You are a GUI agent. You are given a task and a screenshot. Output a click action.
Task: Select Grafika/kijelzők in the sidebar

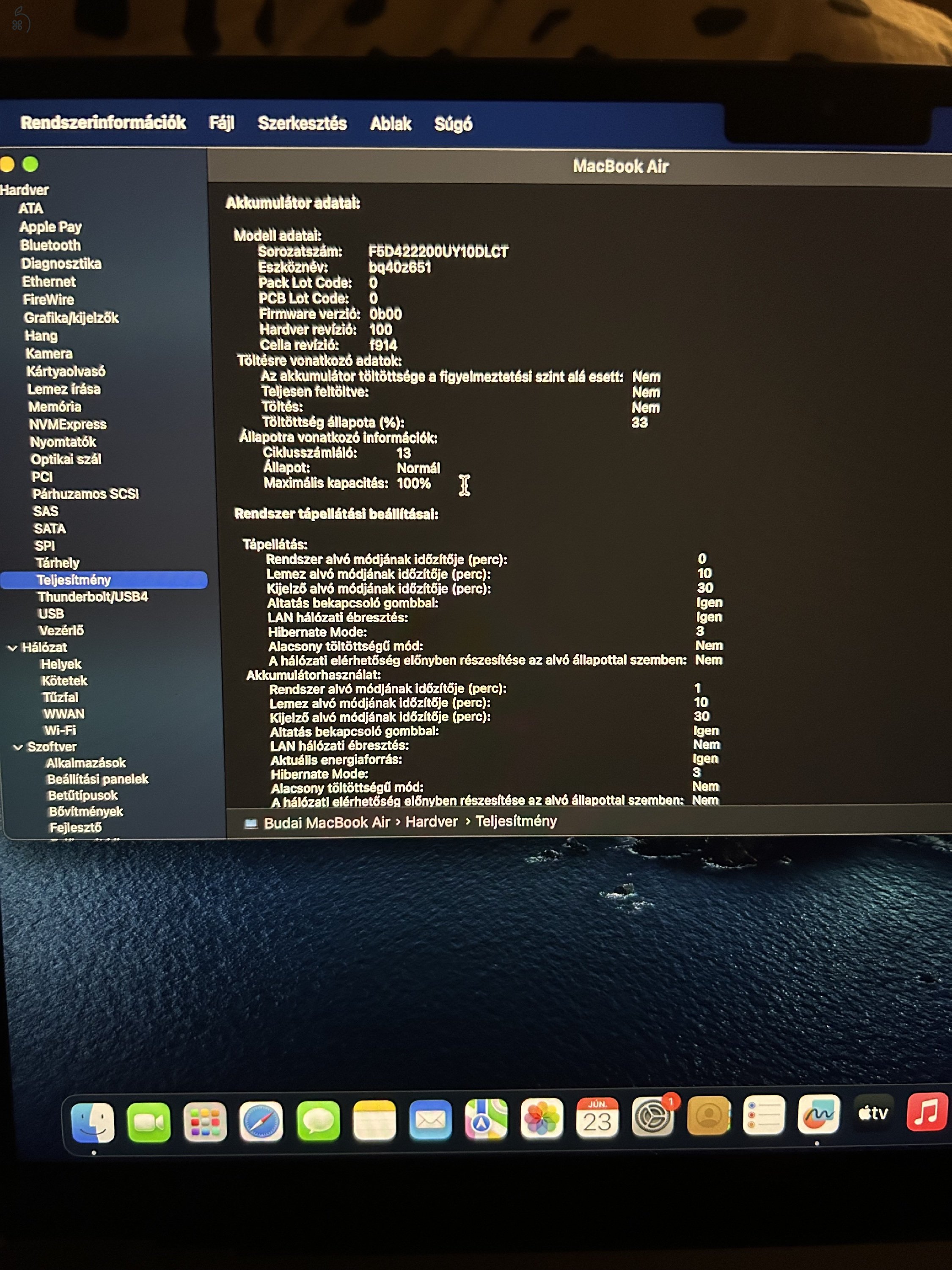coord(71,318)
